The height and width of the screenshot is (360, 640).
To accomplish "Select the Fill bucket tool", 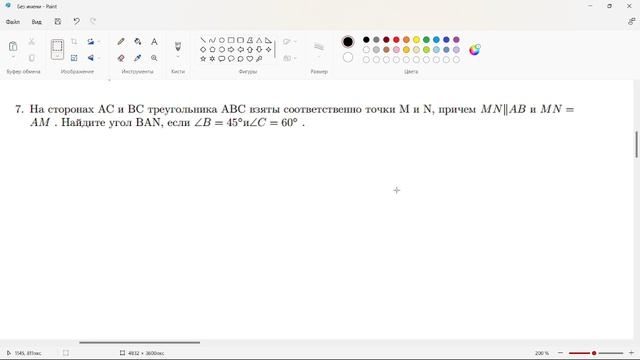I will 138,42.
